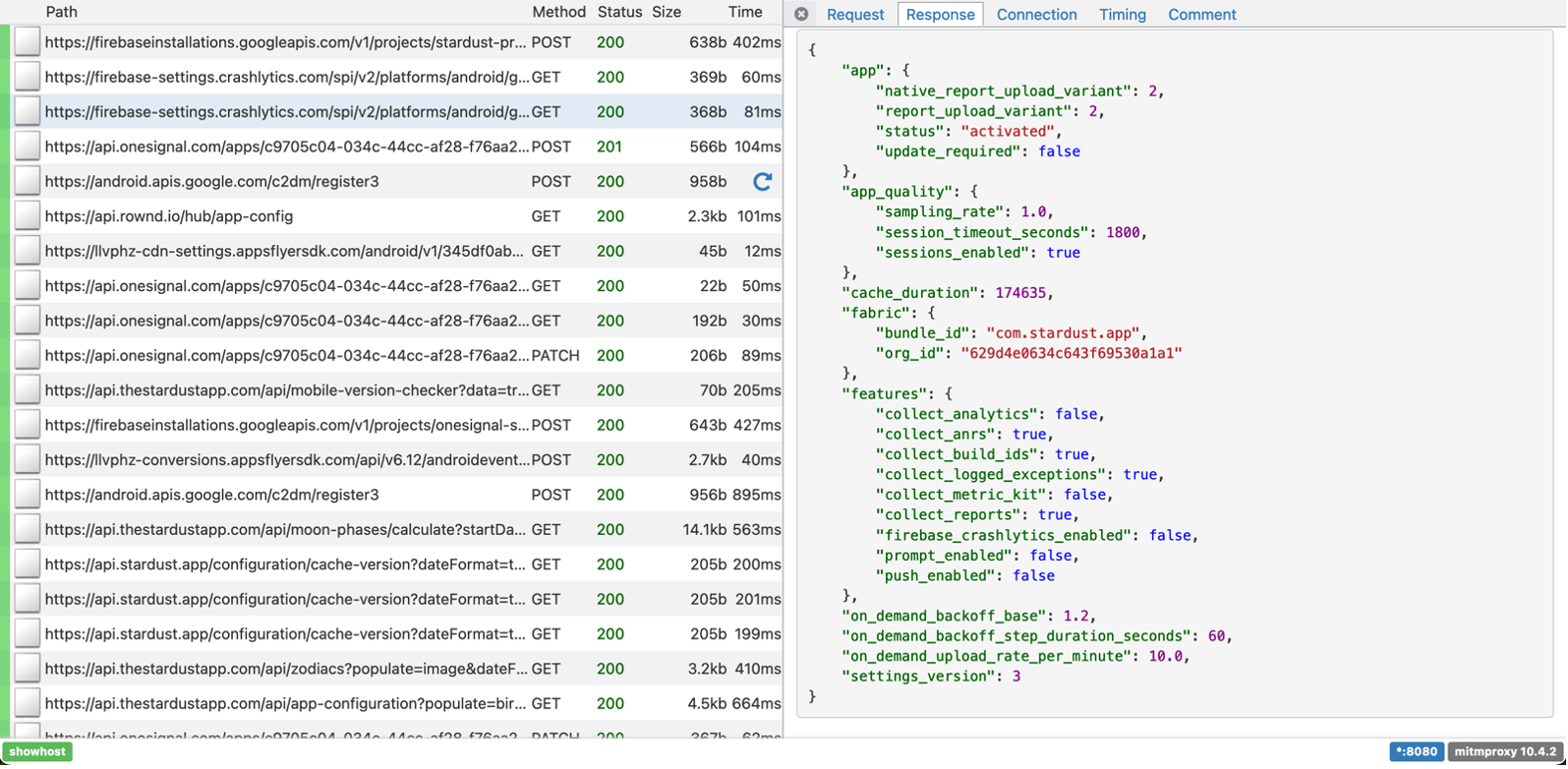The image size is (1568, 769).
Task: Show the Timing tab
Action: tap(1122, 15)
